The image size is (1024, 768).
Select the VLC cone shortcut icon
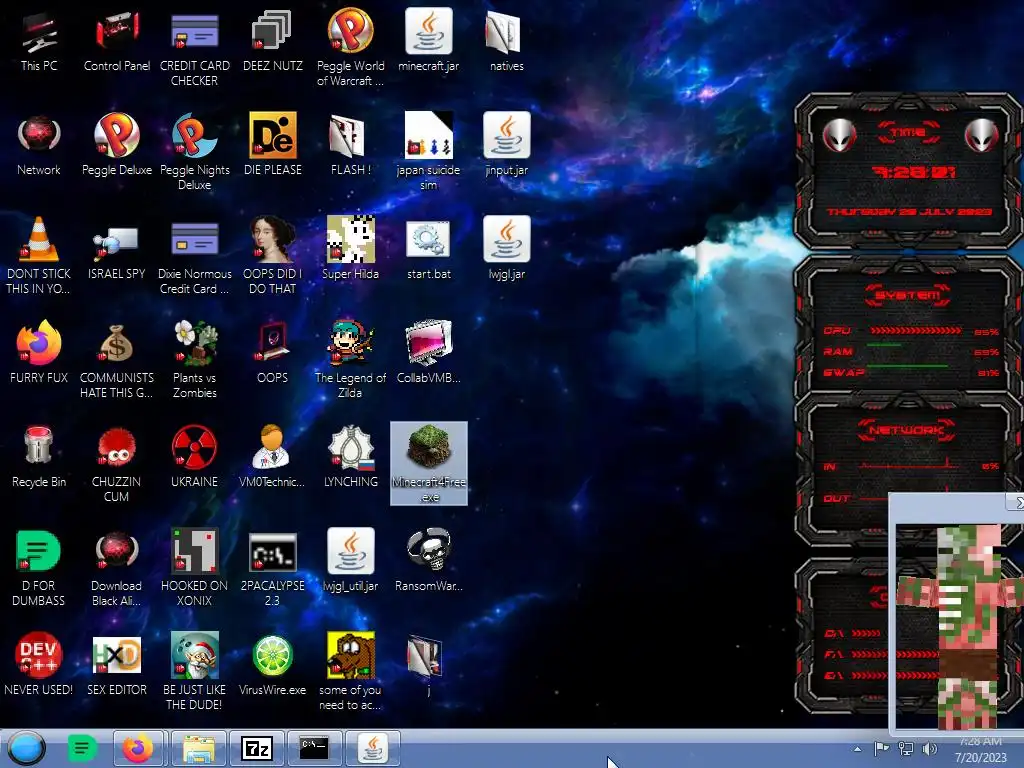tap(39, 240)
